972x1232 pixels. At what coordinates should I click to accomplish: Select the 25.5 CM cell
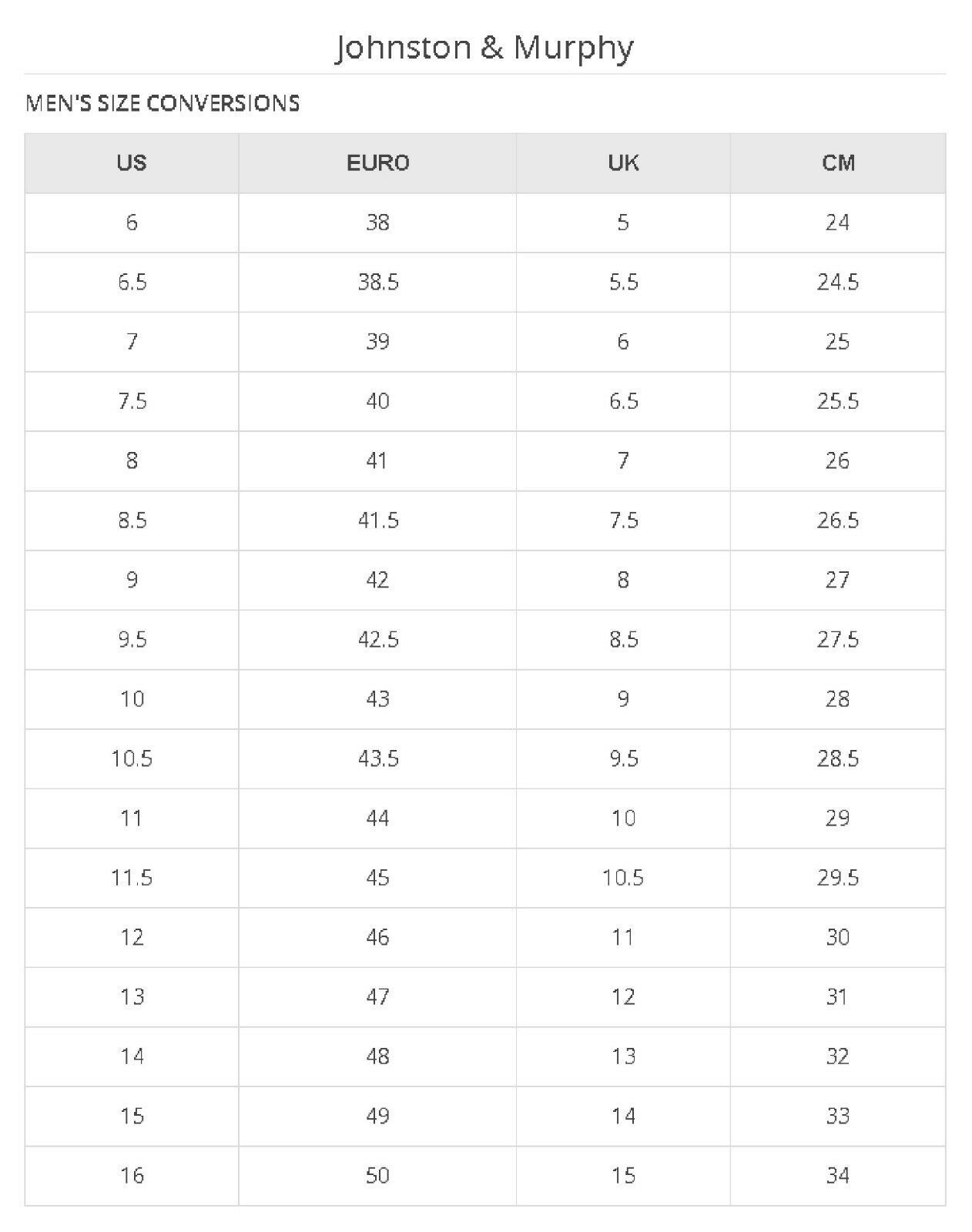(838, 401)
